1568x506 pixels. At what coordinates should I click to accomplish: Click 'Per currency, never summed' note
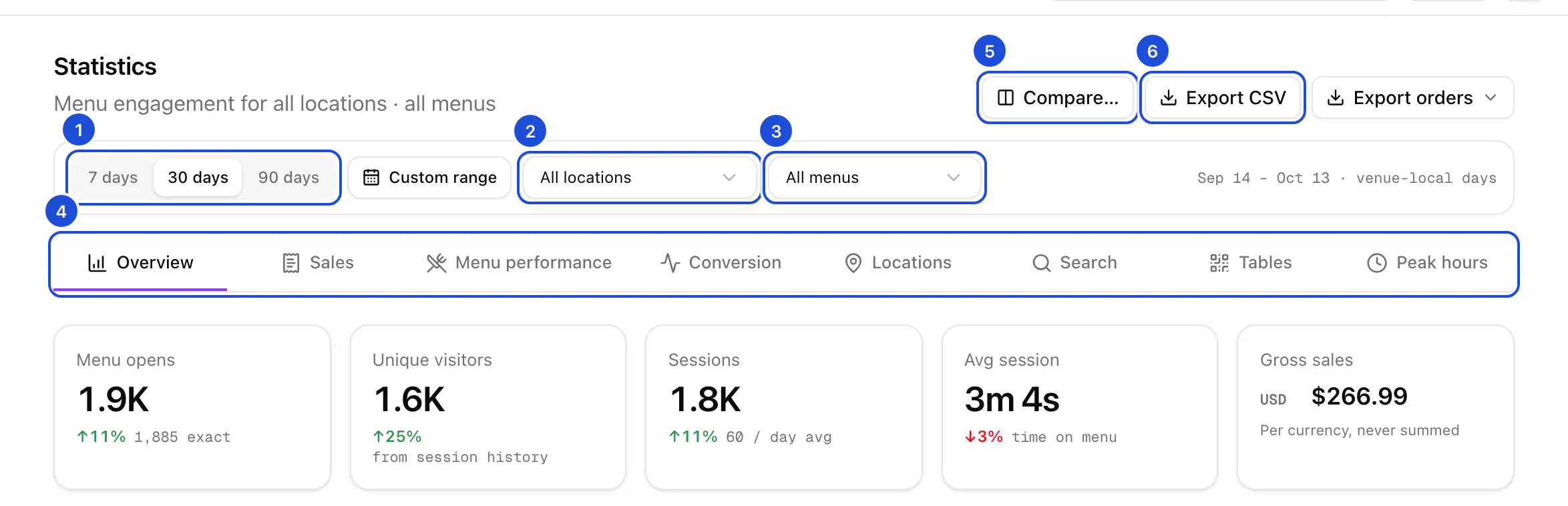1360,431
